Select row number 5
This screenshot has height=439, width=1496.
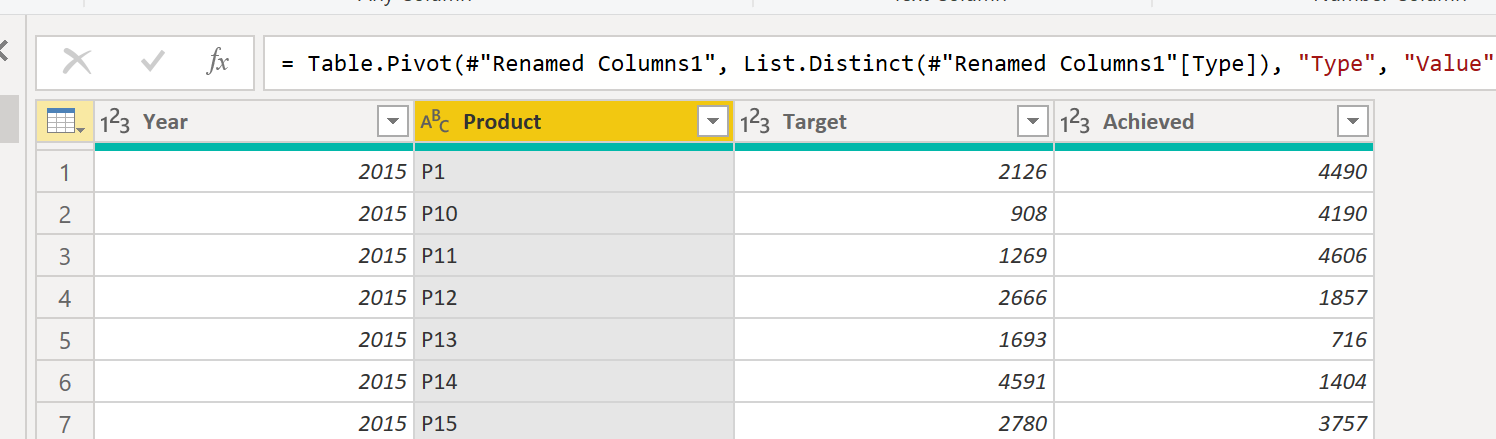pos(65,340)
